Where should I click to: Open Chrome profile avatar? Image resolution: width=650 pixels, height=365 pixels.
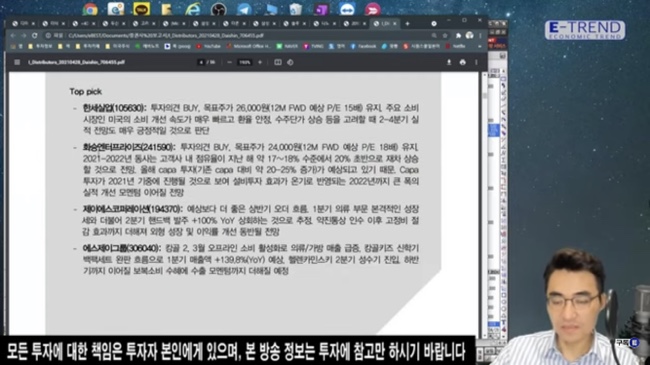[x=469, y=36]
